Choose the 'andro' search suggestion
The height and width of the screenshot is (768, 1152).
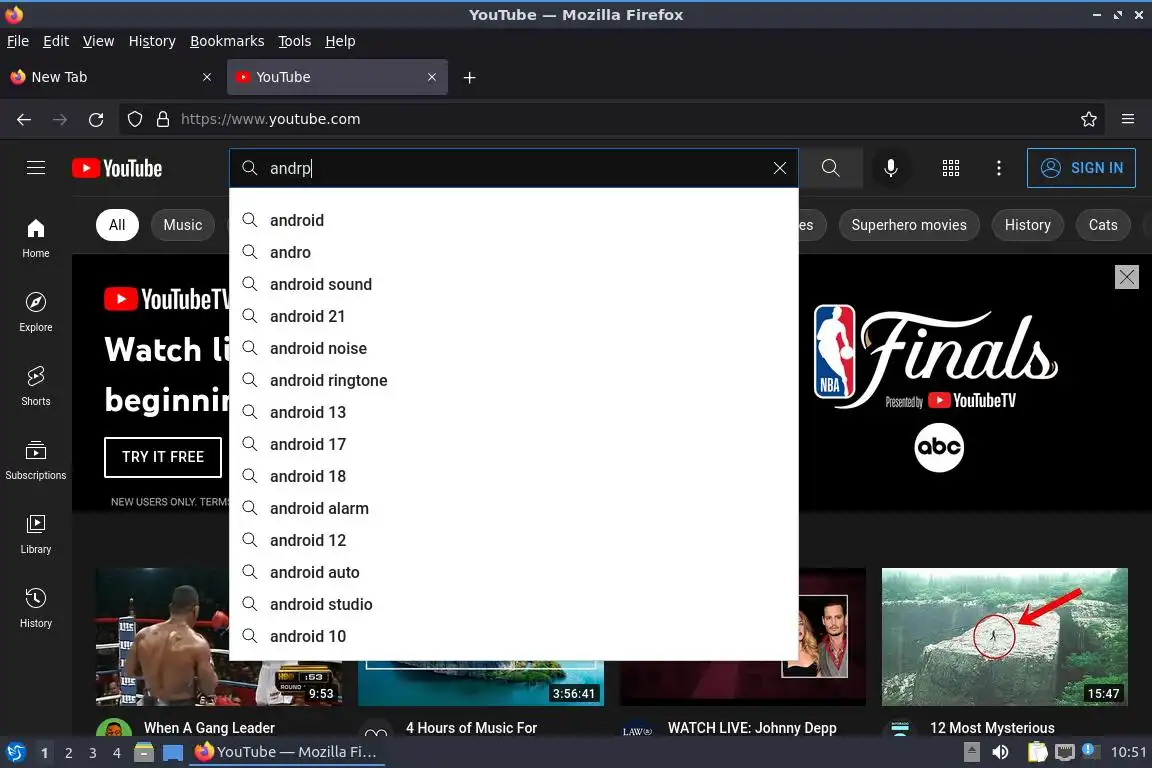click(514, 252)
